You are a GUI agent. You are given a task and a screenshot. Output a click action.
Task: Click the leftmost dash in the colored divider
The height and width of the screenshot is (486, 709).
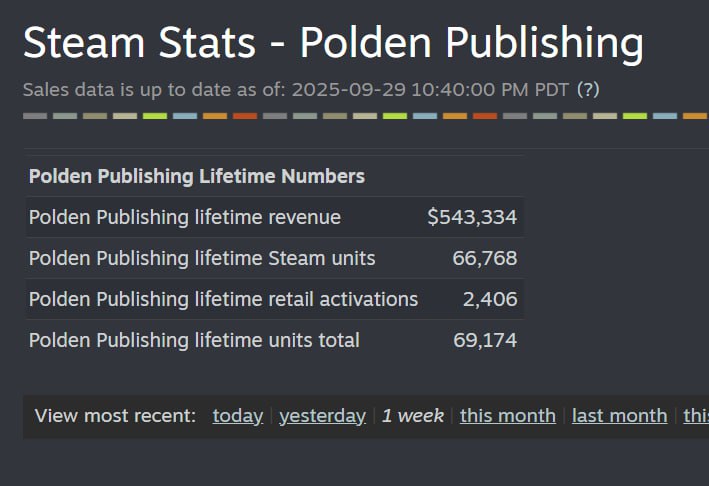(35, 116)
